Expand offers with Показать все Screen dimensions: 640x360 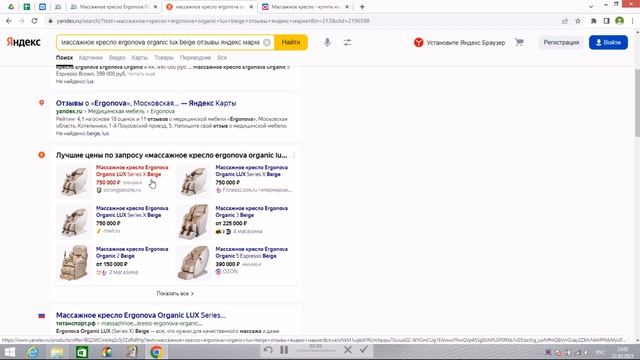point(175,293)
